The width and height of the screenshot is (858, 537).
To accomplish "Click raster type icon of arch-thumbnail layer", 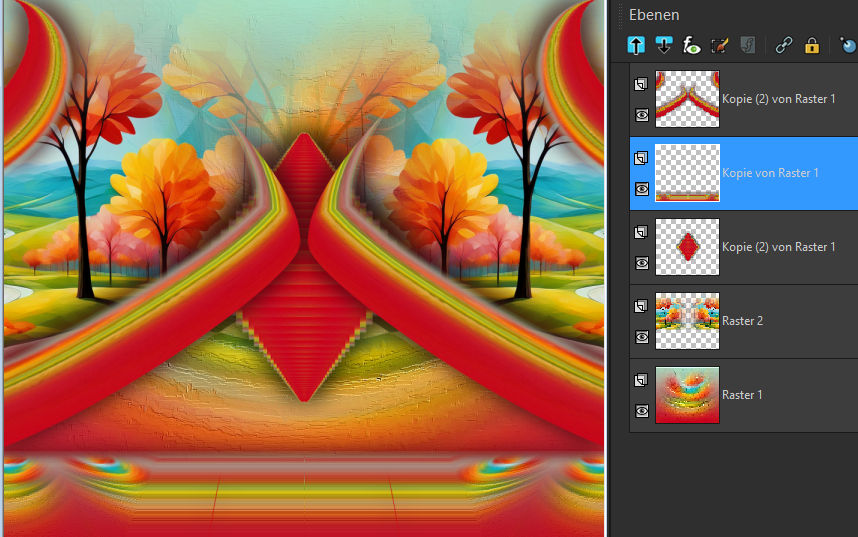I will tap(641, 84).
